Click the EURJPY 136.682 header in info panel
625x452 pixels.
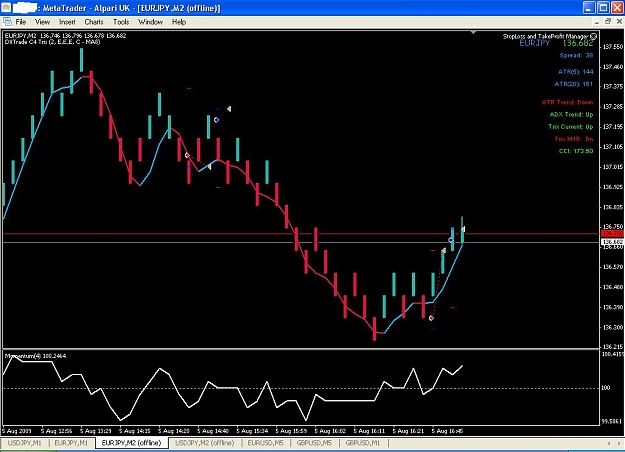point(556,43)
